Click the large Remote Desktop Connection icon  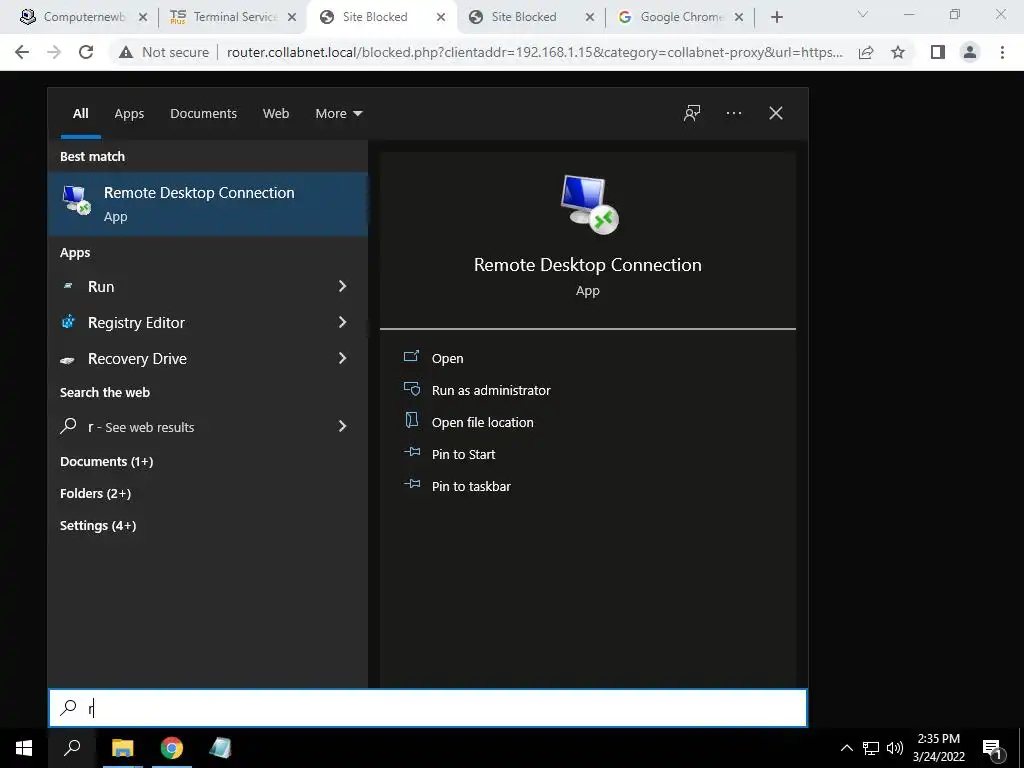click(589, 204)
